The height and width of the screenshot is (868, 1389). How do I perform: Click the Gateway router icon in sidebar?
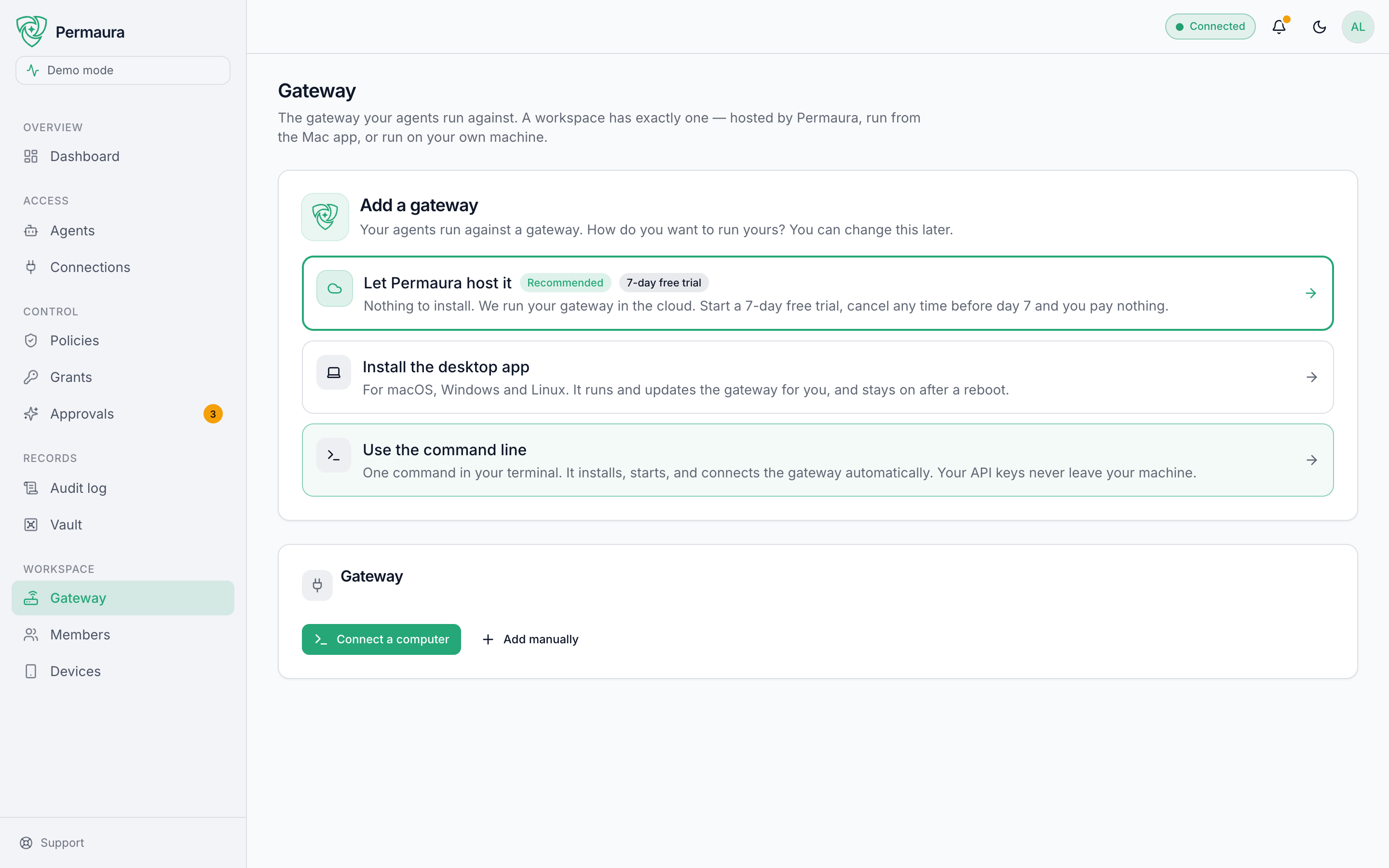[31, 598]
